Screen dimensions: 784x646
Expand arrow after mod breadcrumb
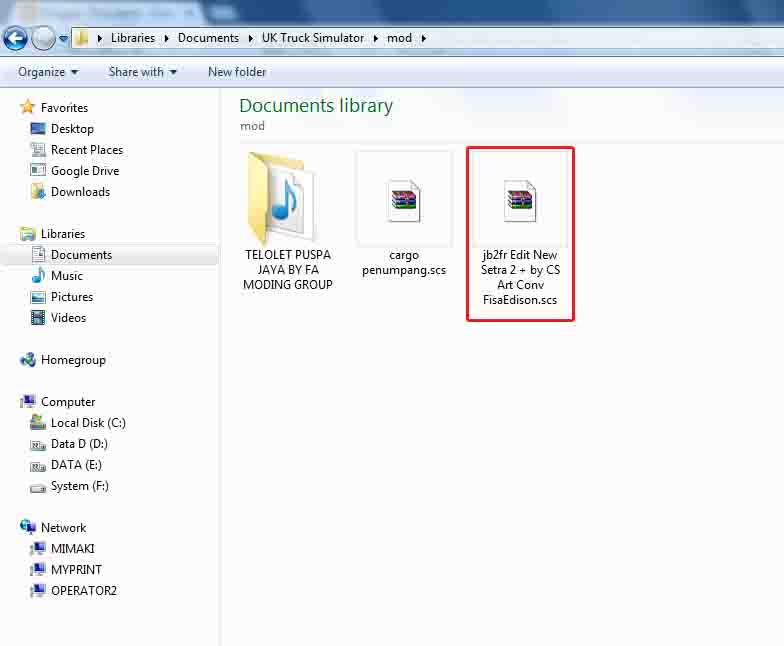pos(424,38)
